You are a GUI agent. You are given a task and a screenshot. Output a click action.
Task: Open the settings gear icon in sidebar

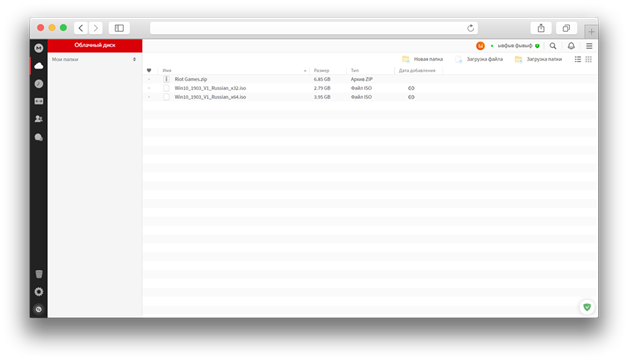pyautogui.click(x=38, y=292)
